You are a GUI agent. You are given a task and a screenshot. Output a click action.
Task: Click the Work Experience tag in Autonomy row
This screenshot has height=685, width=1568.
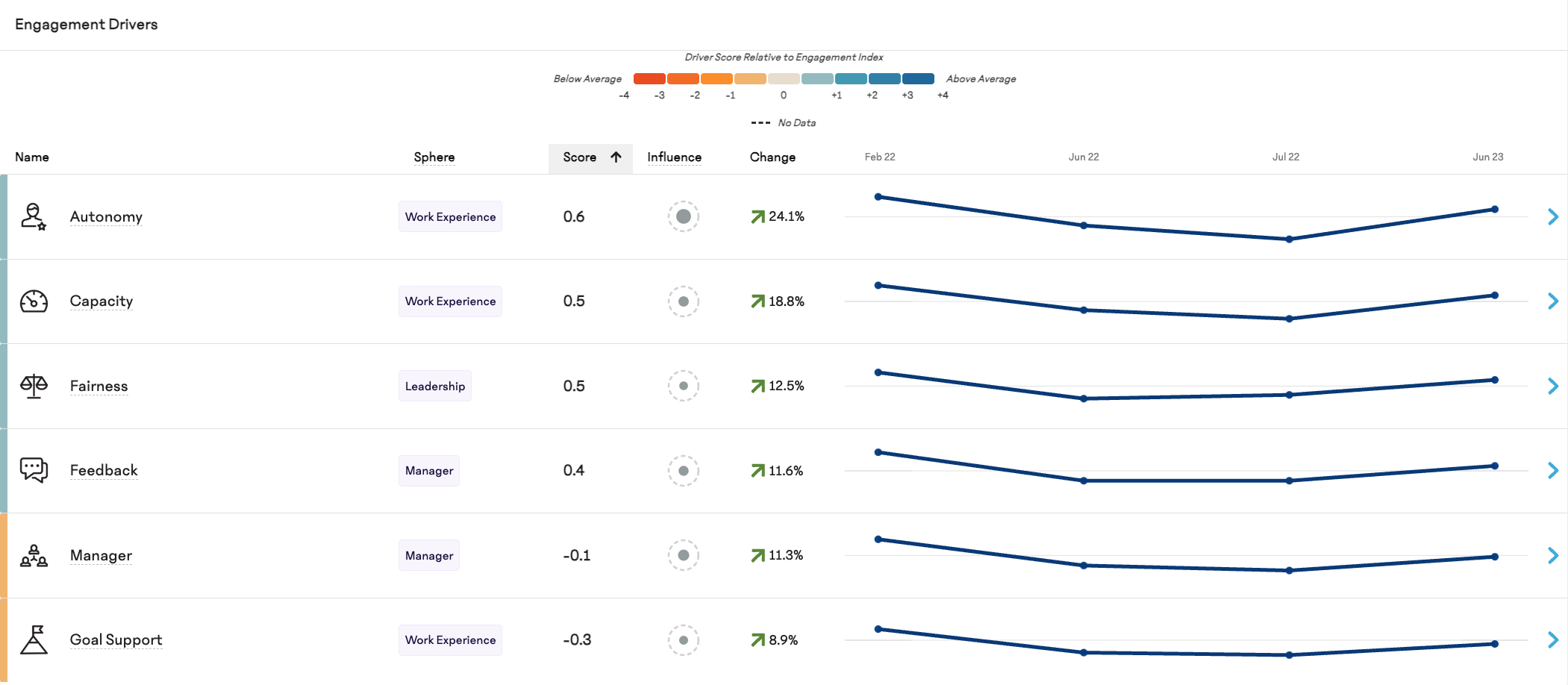(x=450, y=216)
